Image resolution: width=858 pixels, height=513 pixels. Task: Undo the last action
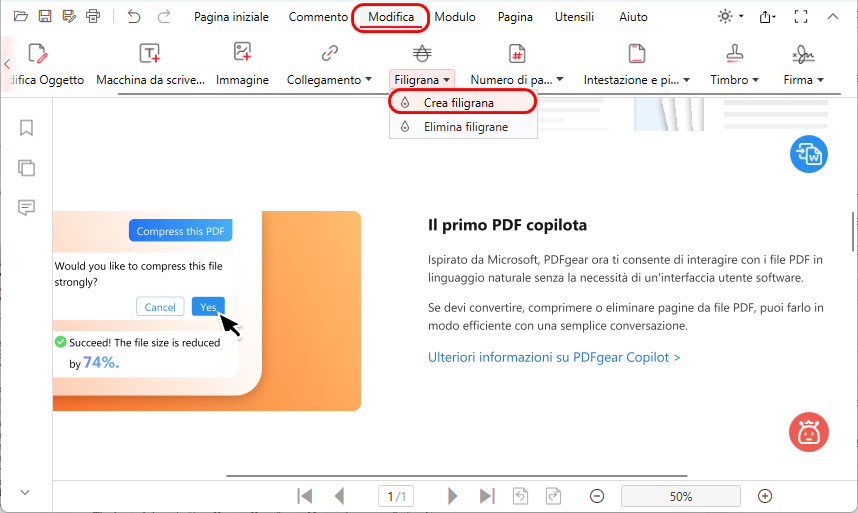(134, 16)
